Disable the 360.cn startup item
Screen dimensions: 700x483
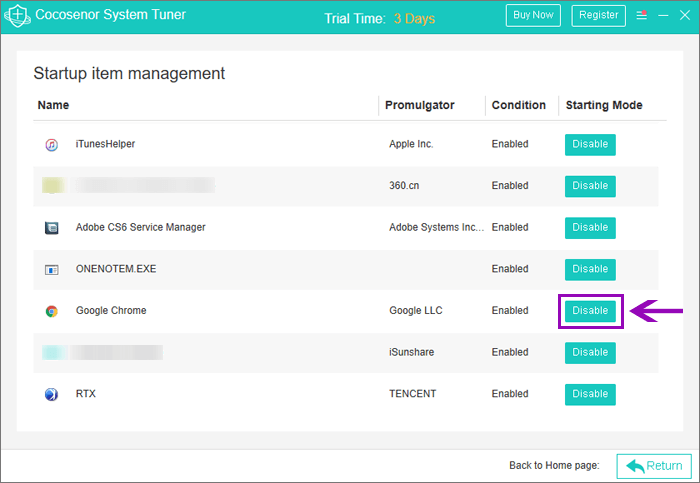(590, 186)
